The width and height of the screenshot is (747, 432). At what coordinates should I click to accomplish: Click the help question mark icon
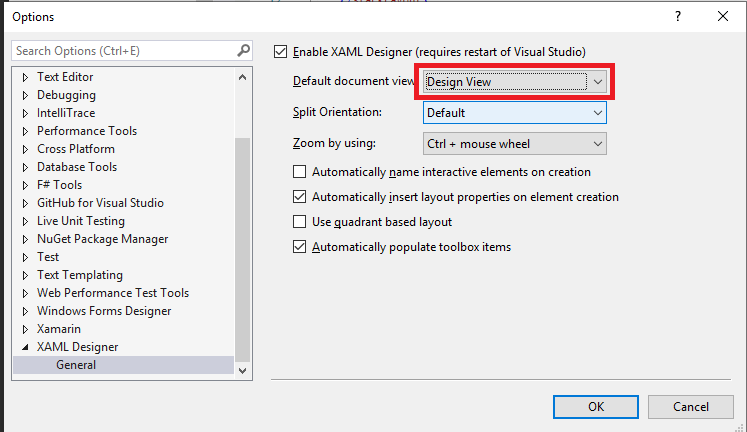coord(677,17)
